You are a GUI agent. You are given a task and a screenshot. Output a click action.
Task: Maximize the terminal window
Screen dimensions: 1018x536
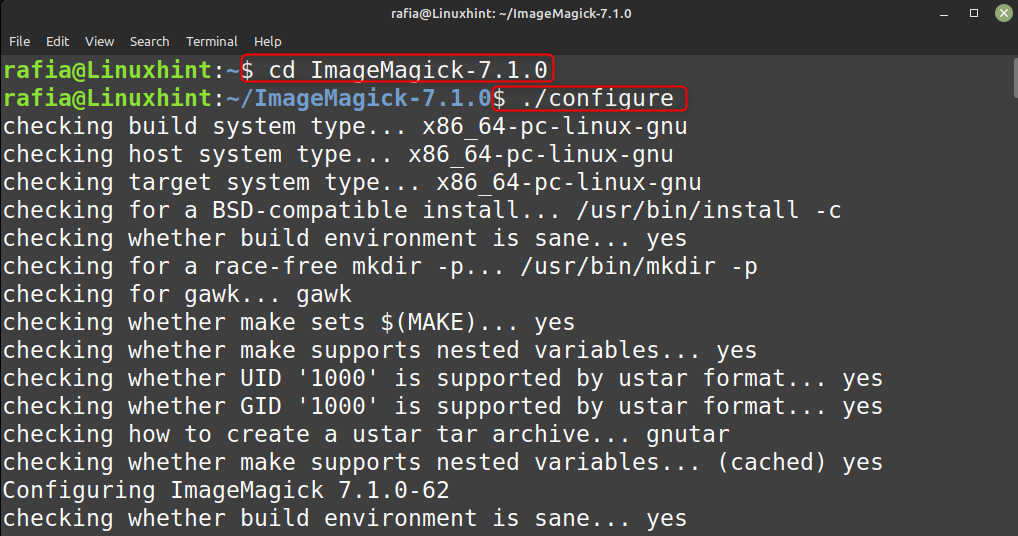tap(974, 14)
